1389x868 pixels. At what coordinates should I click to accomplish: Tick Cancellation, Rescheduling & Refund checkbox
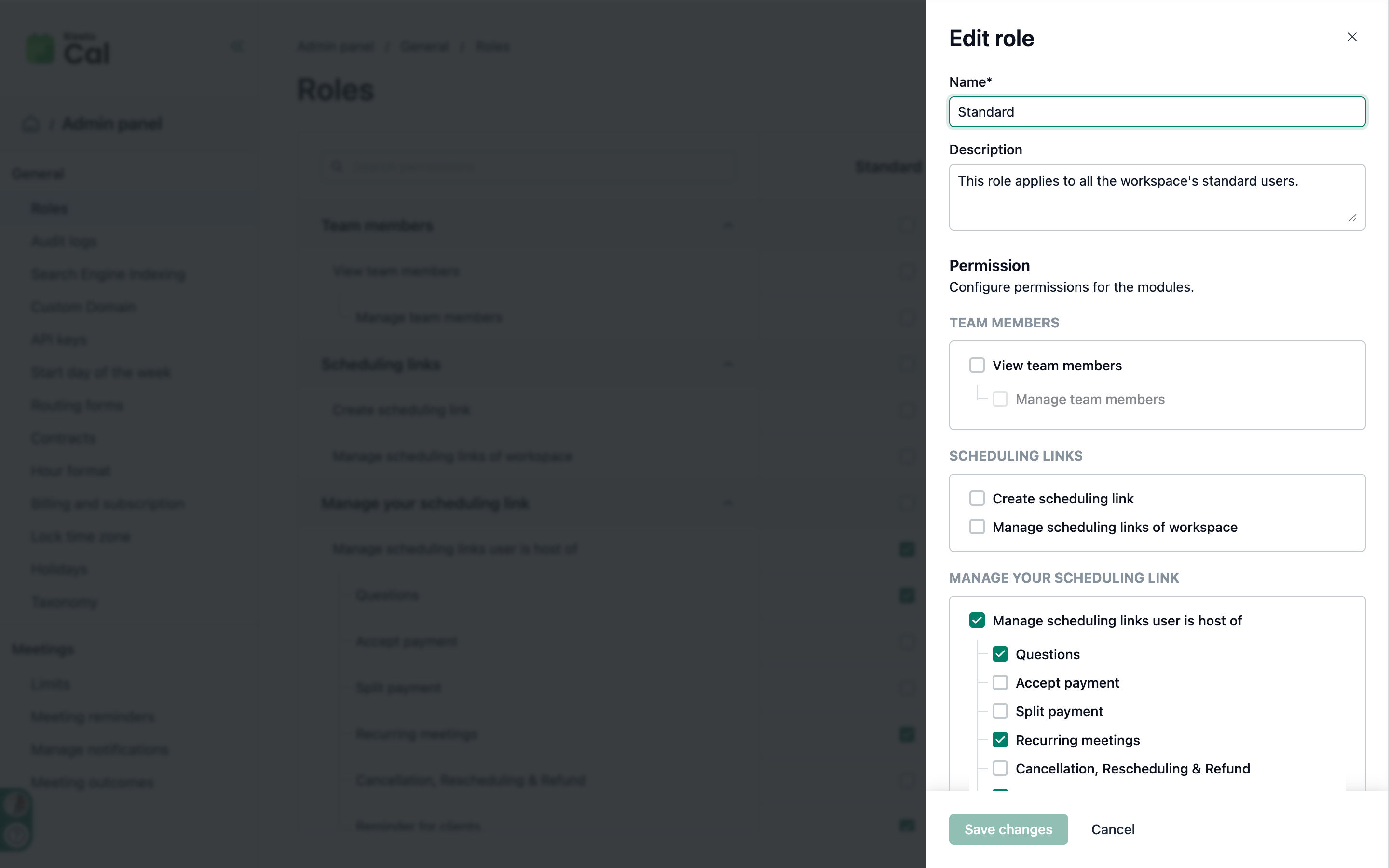tap(1000, 768)
